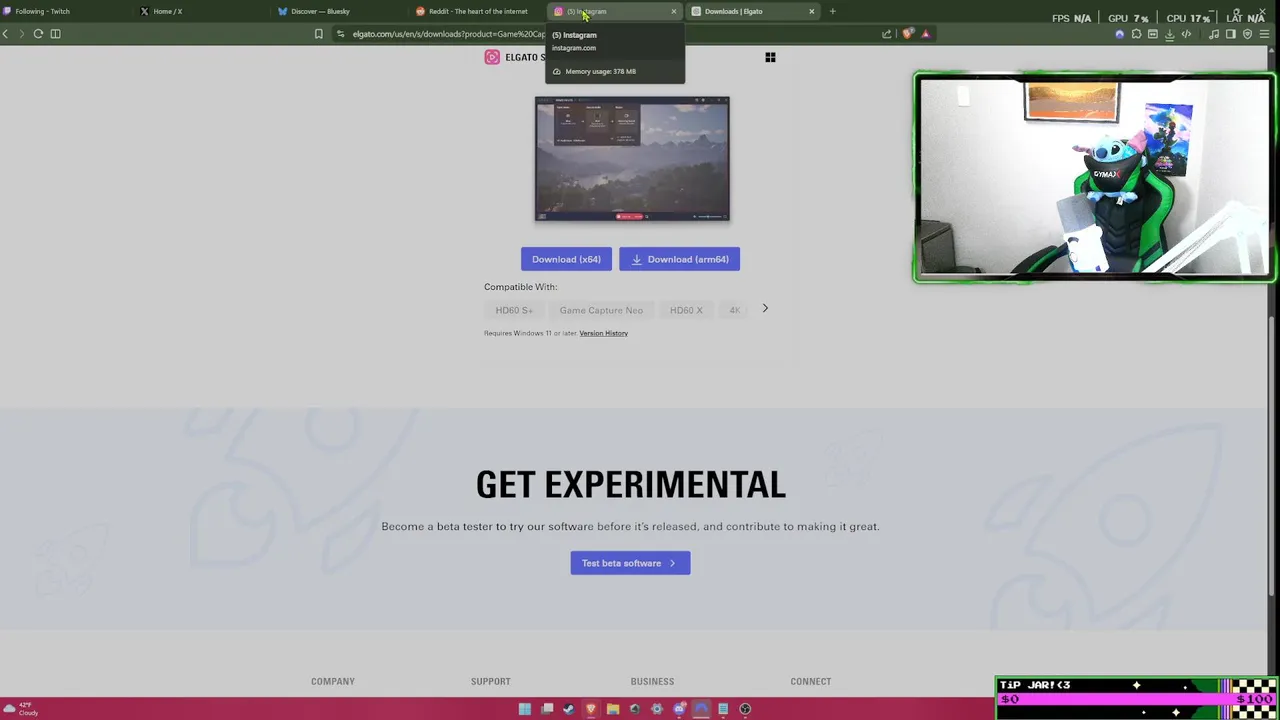The height and width of the screenshot is (720, 1280).
Task: Open the weather widget showing Cloudy
Action: [x=21, y=709]
